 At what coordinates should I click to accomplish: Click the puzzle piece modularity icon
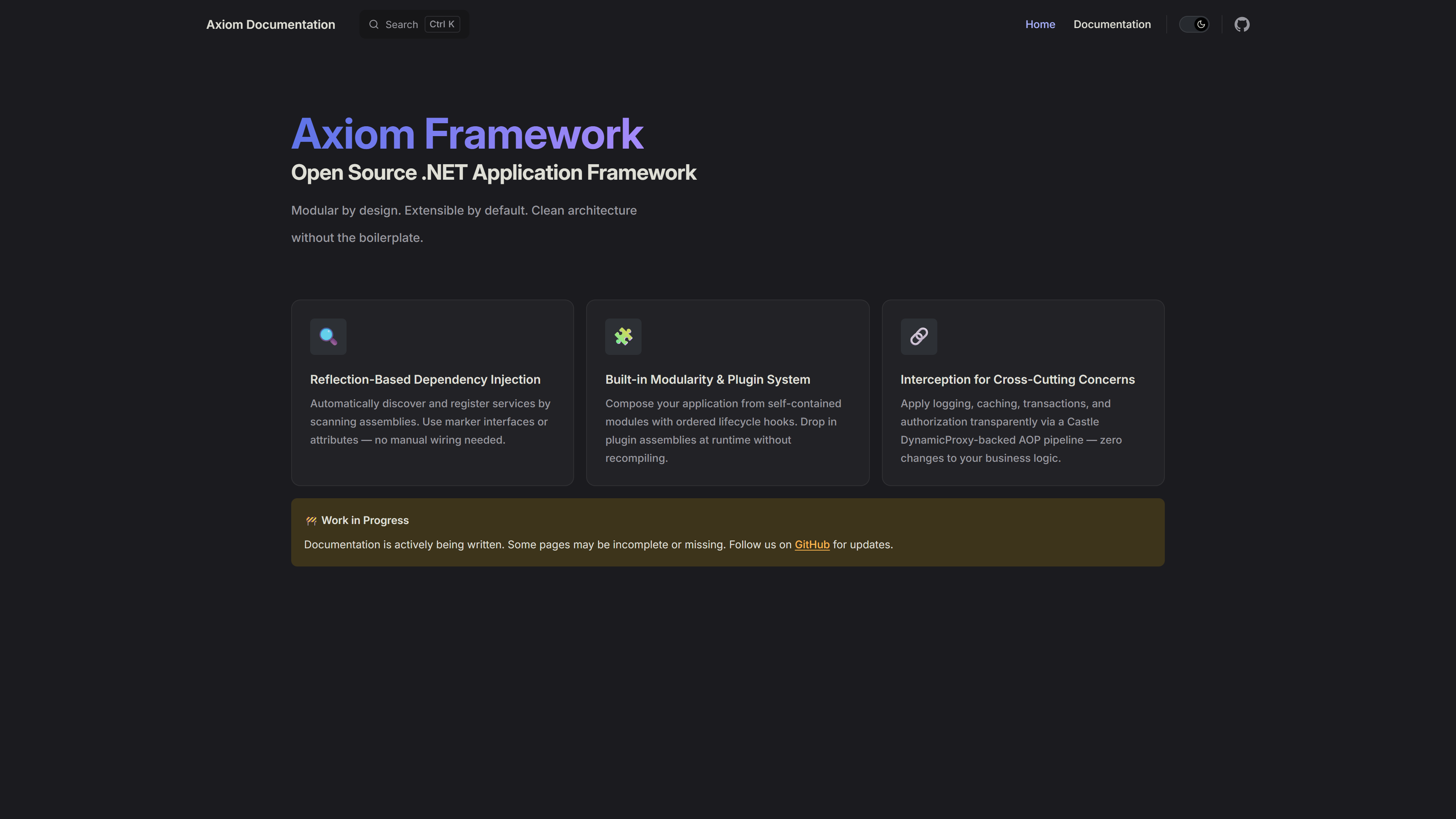(623, 336)
